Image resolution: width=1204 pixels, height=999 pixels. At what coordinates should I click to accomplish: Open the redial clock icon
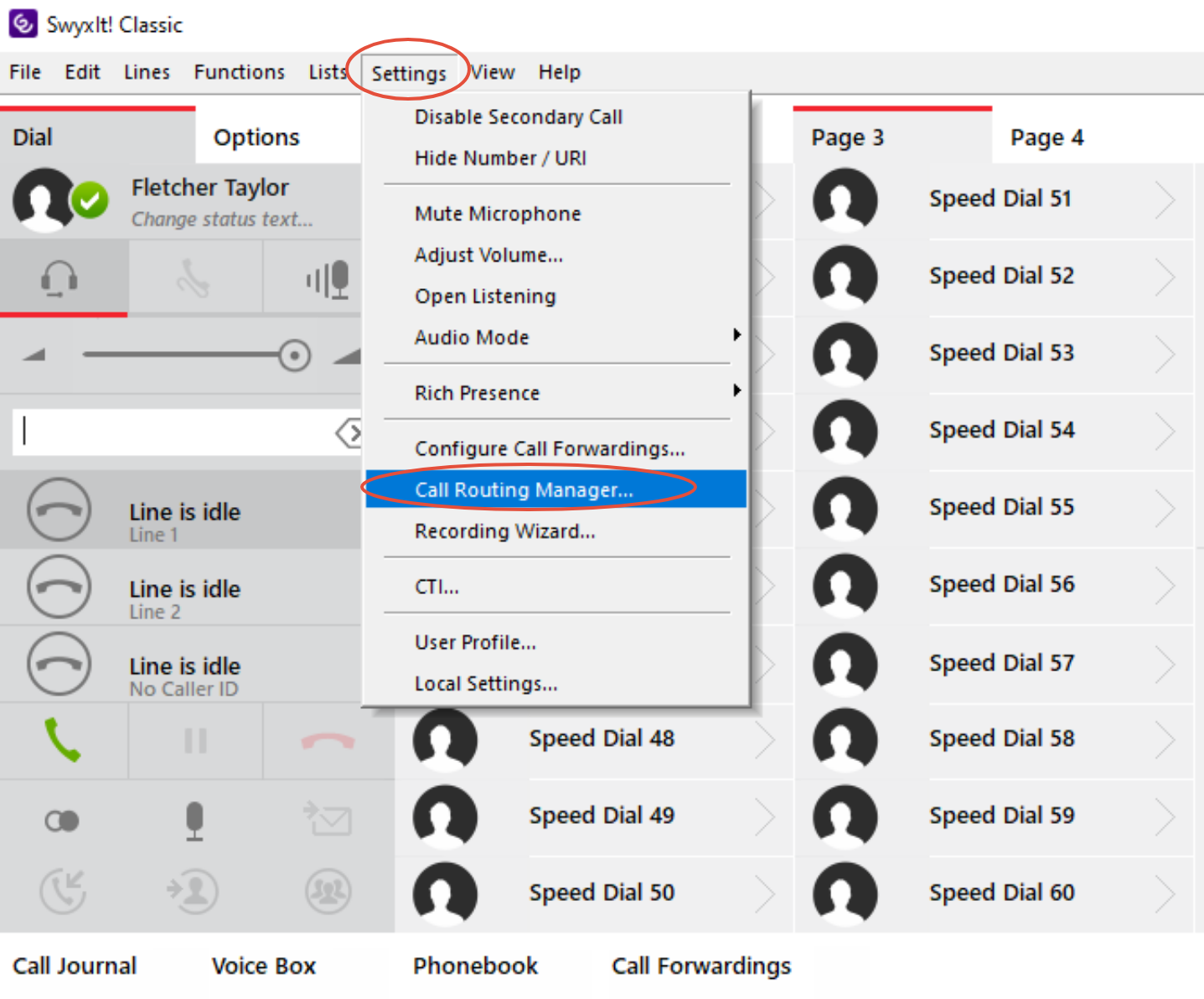(63, 892)
